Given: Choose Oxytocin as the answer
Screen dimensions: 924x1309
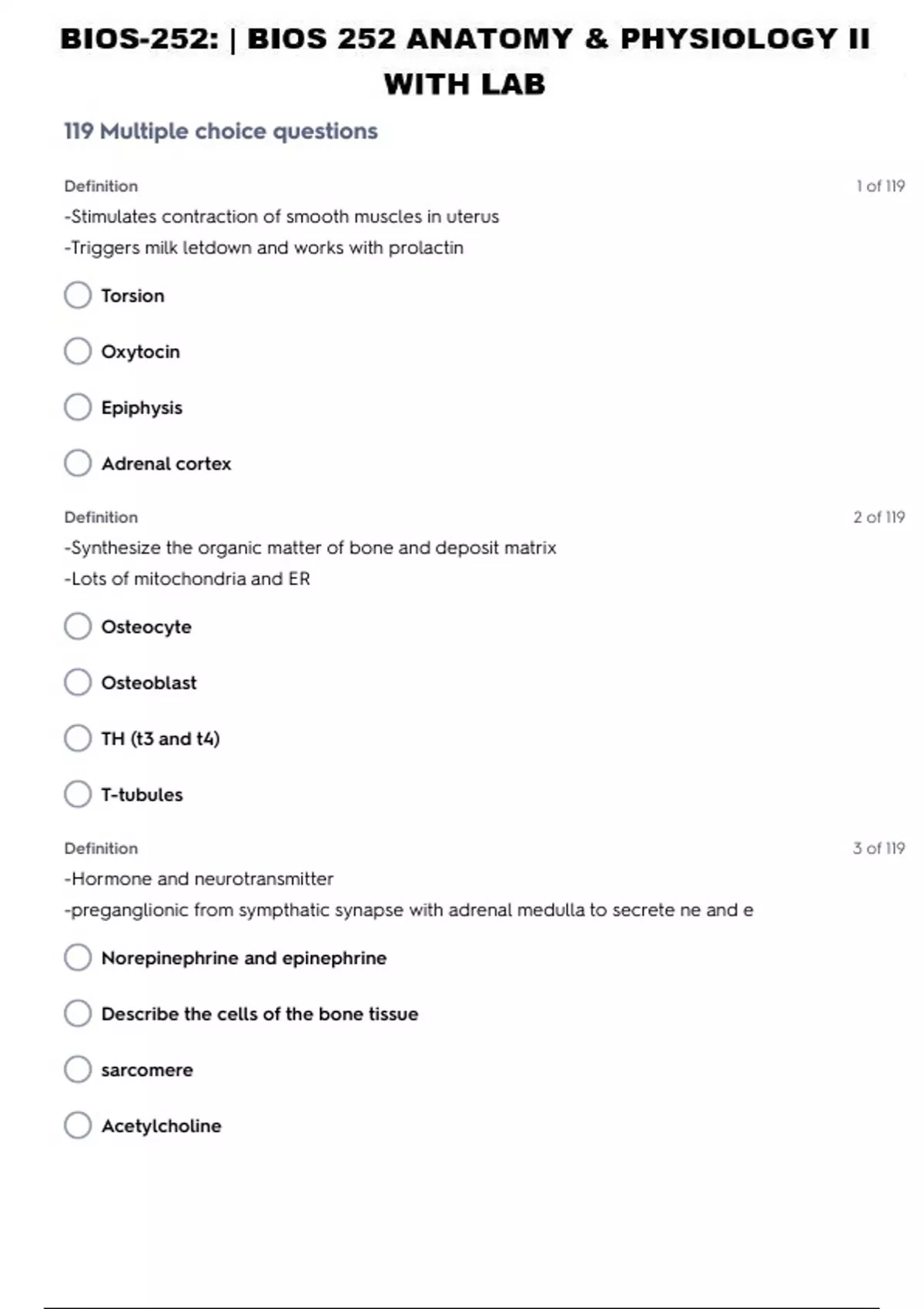Looking at the screenshot, I should [78, 351].
